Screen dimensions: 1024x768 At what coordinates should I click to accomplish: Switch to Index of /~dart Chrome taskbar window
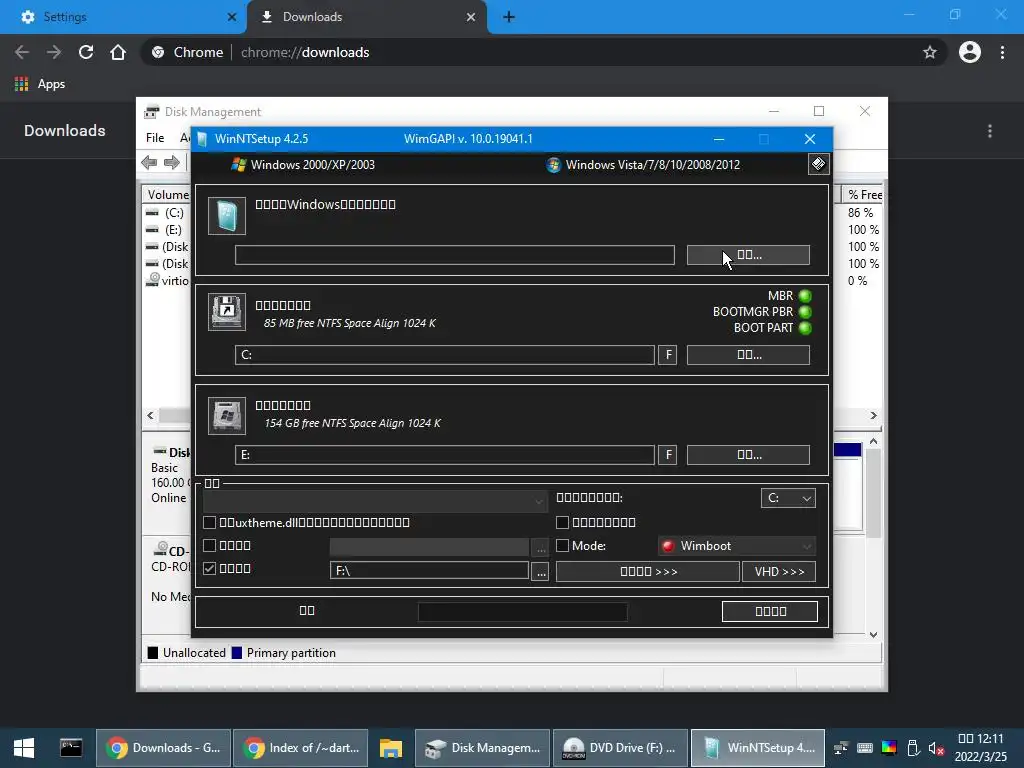(300, 748)
